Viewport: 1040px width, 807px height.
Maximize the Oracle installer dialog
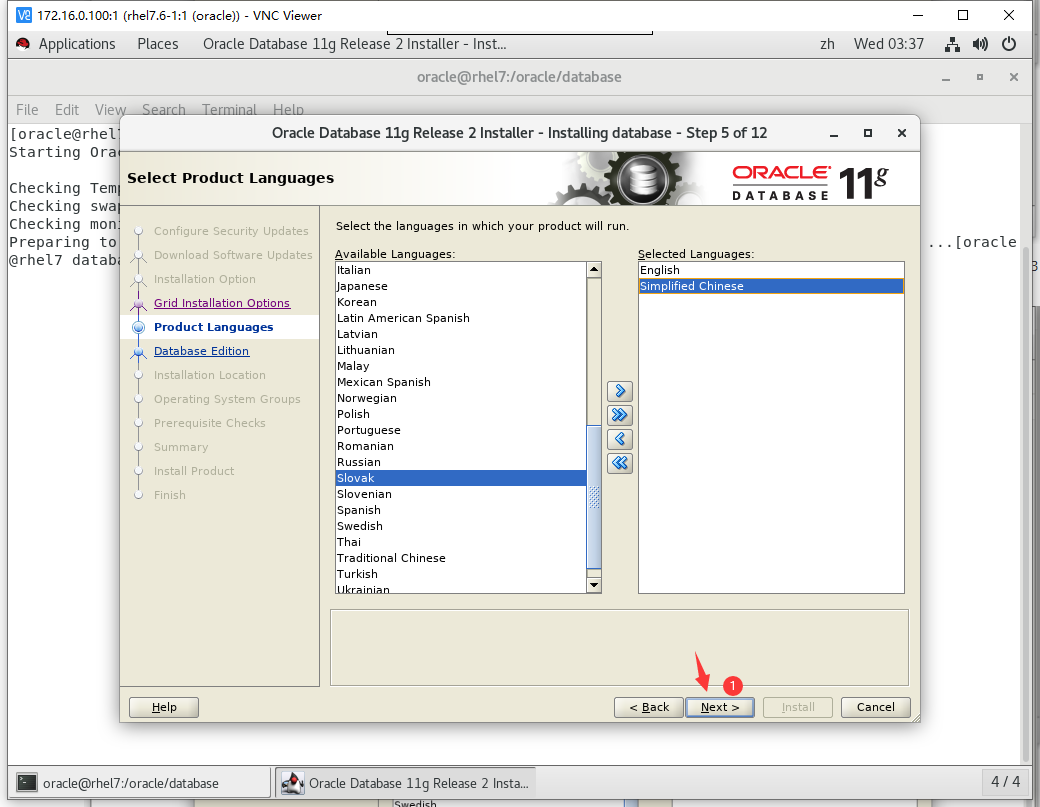click(x=868, y=133)
